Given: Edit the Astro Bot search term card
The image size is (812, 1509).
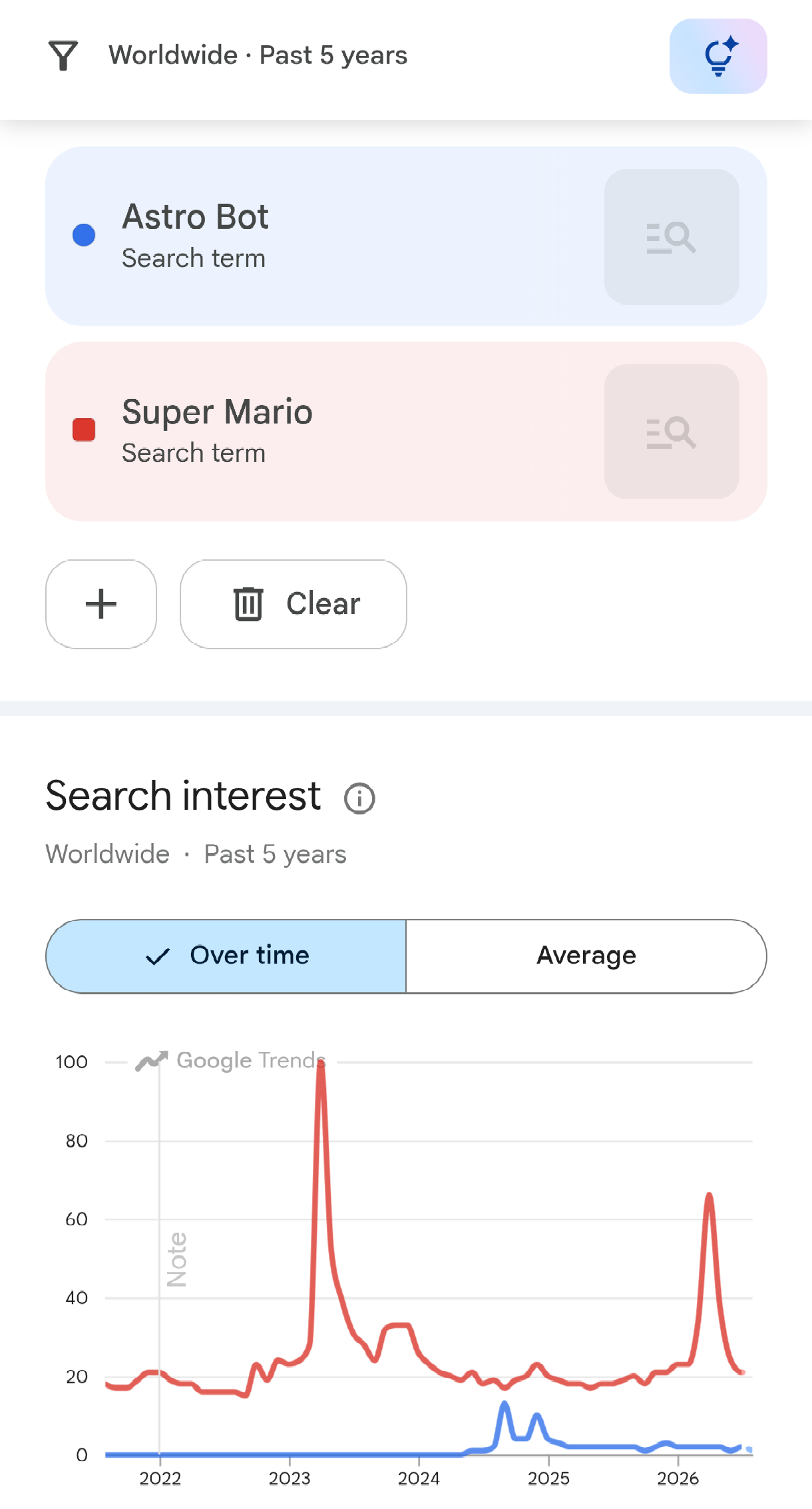Looking at the screenshot, I should click(406, 236).
